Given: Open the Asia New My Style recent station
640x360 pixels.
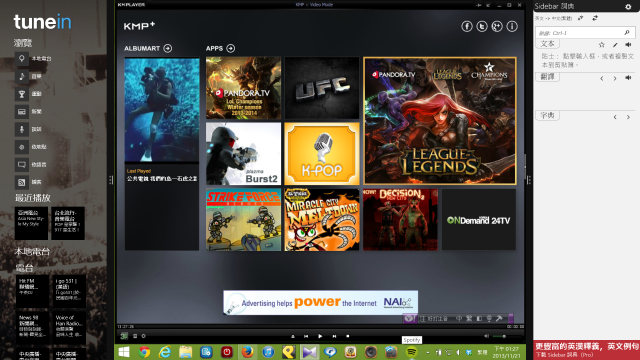Looking at the screenshot, I should (x=31, y=223).
